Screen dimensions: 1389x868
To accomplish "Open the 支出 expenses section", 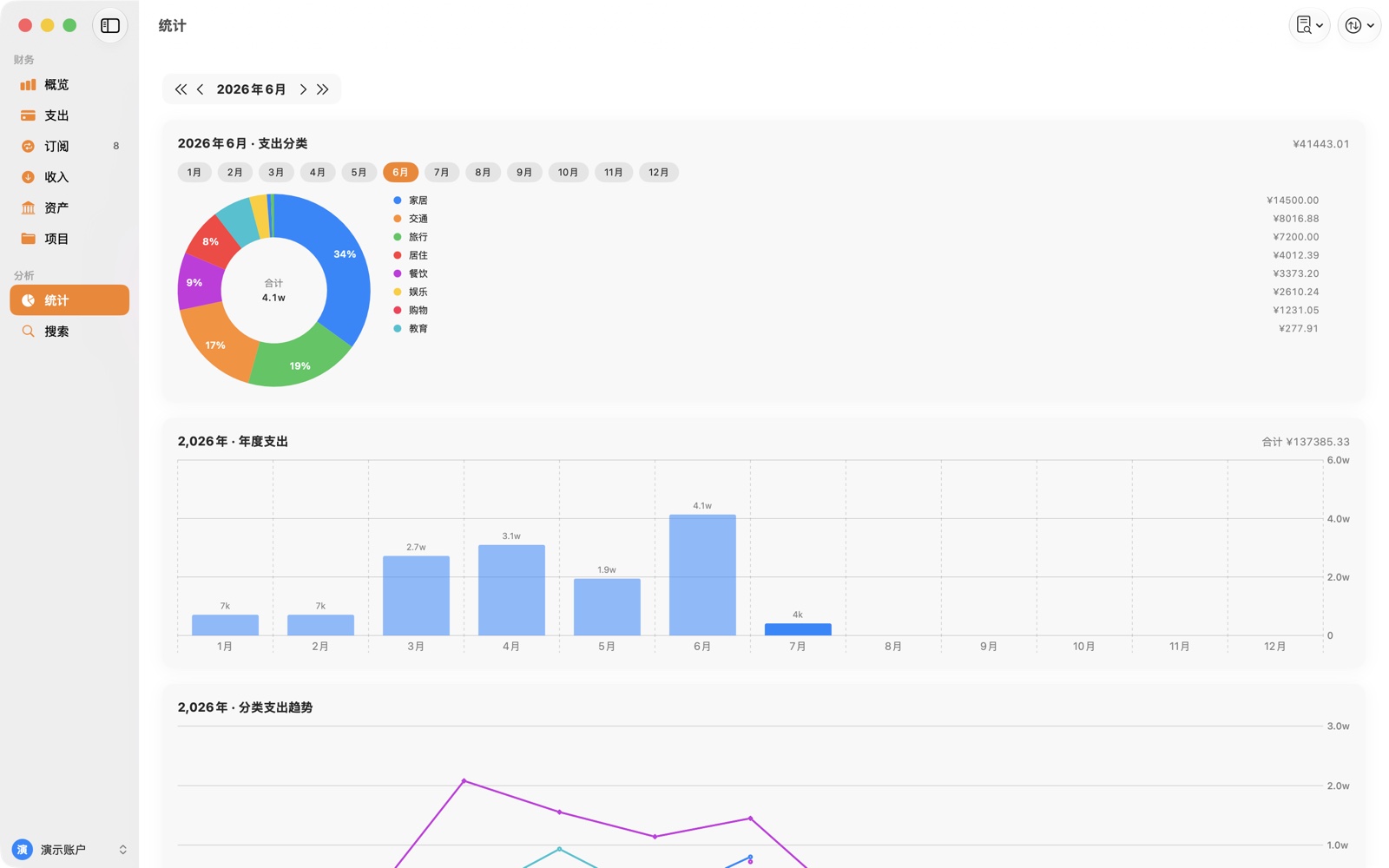I will 69,115.
